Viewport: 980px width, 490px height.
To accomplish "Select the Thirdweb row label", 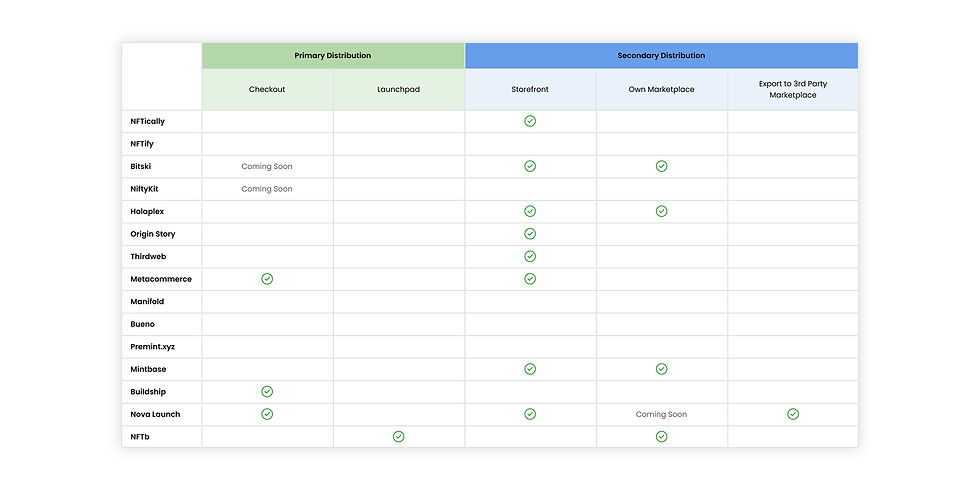I will pyautogui.click(x=148, y=256).
